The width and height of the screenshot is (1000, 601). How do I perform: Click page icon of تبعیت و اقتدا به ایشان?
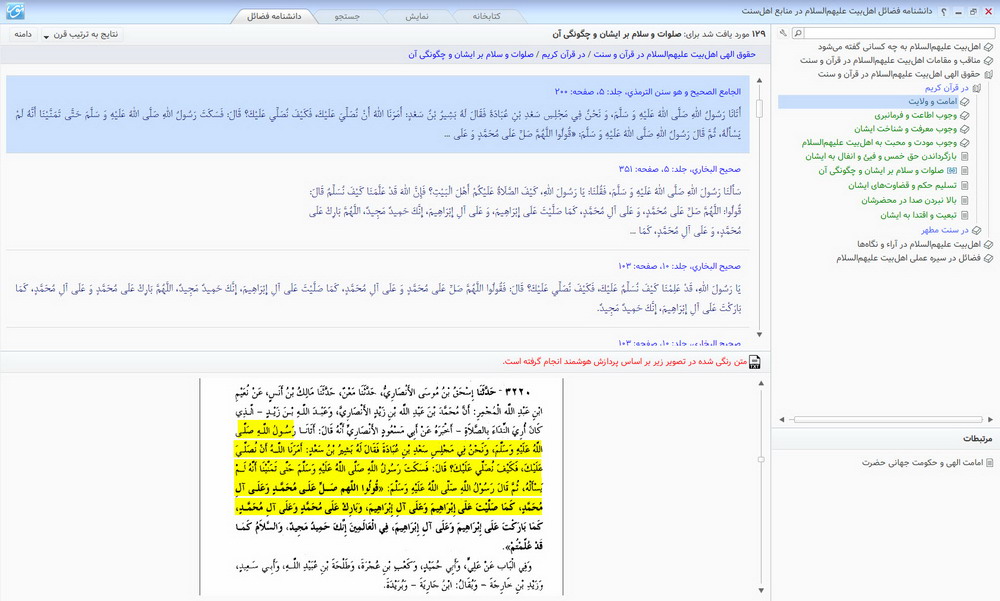click(965, 216)
